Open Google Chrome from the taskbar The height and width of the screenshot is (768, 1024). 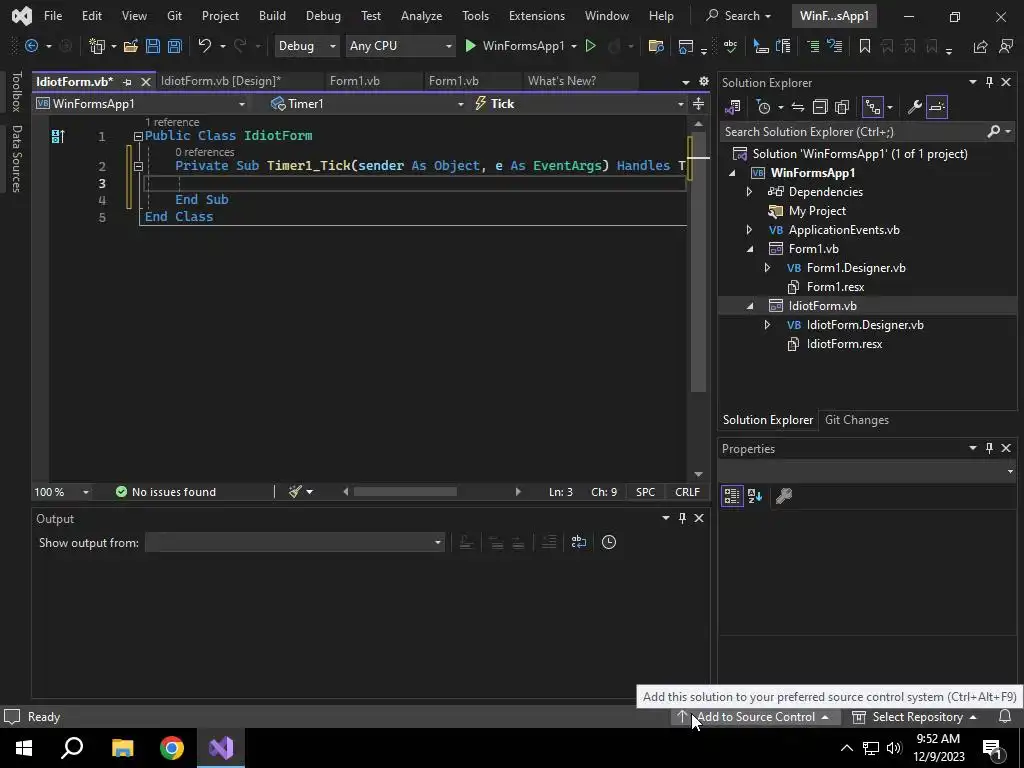click(x=172, y=748)
